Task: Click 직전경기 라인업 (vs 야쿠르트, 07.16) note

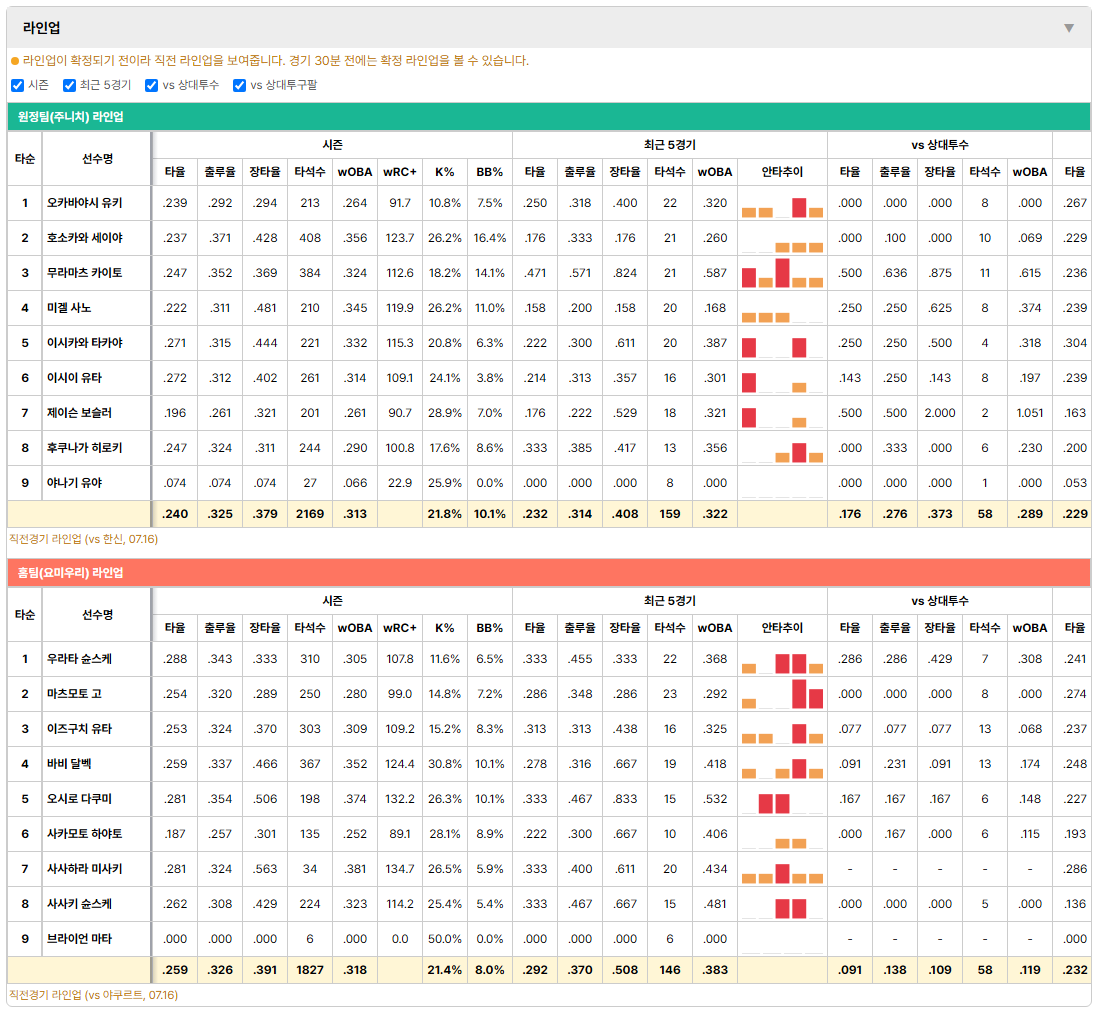Action: (x=93, y=995)
